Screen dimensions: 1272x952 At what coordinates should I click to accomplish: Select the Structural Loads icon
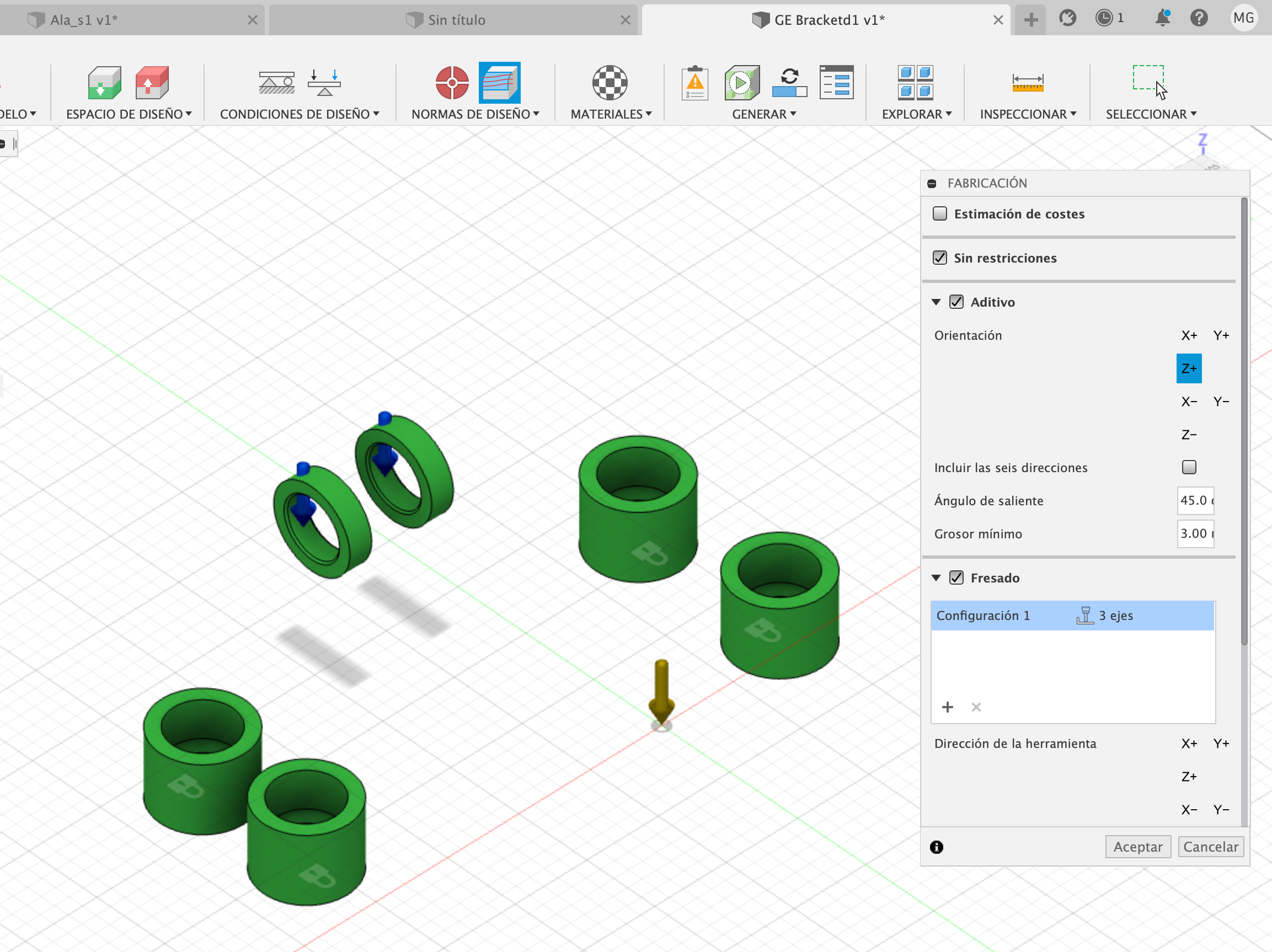click(x=324, y=83)
